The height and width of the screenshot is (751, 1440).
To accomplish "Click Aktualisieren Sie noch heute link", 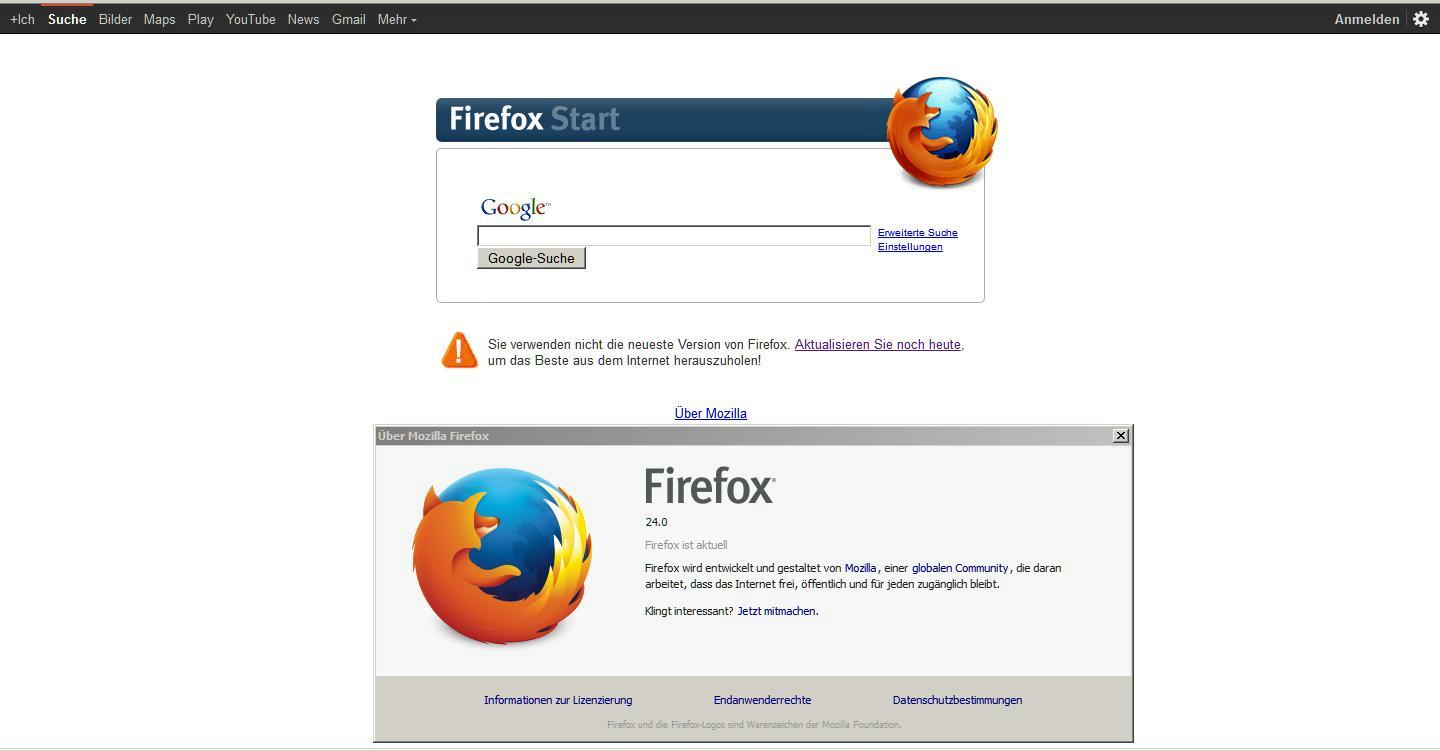I will pos(879,344).
